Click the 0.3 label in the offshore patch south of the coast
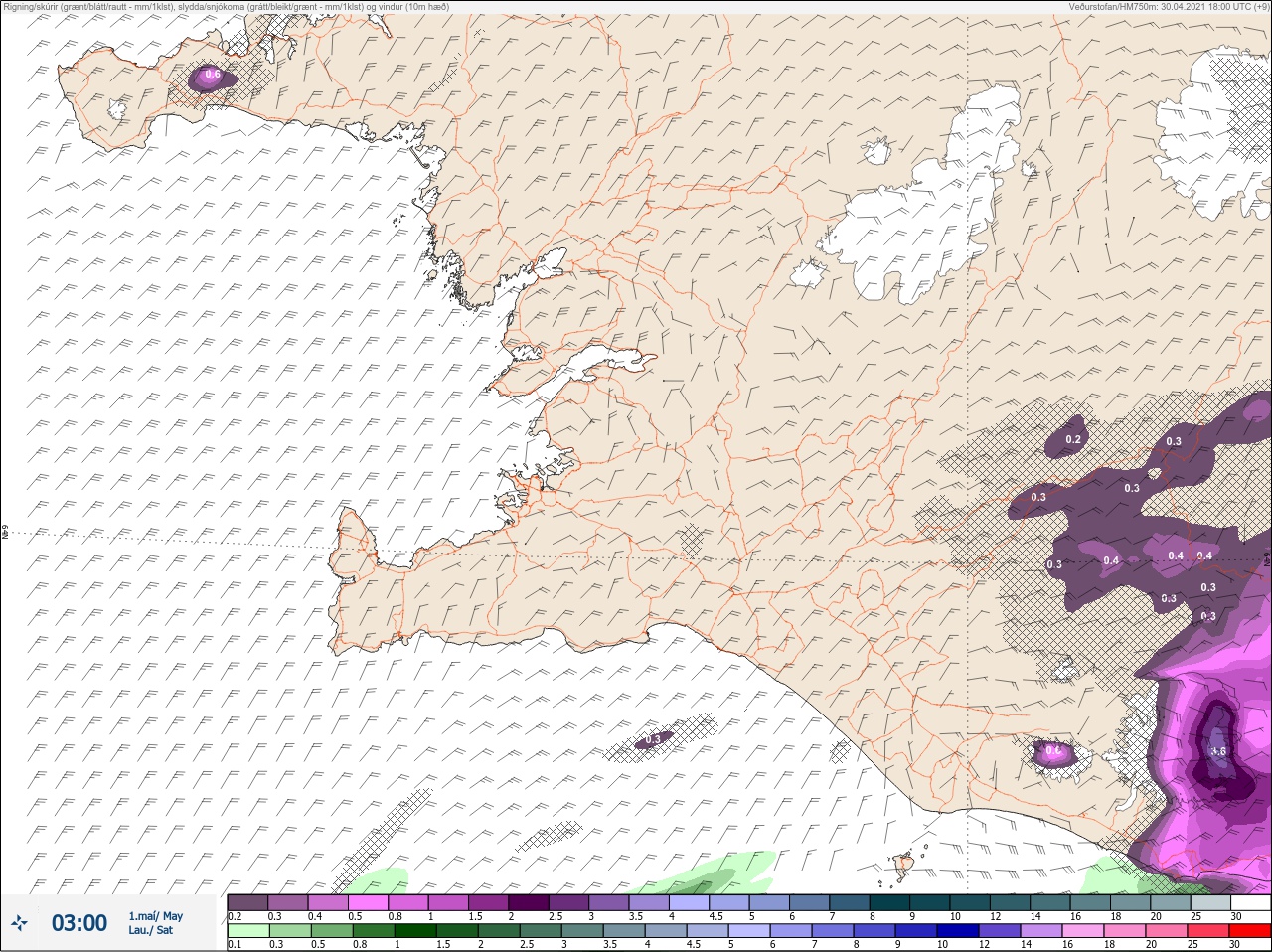This screenshot has height=952, width=1272. pos(653,739)
